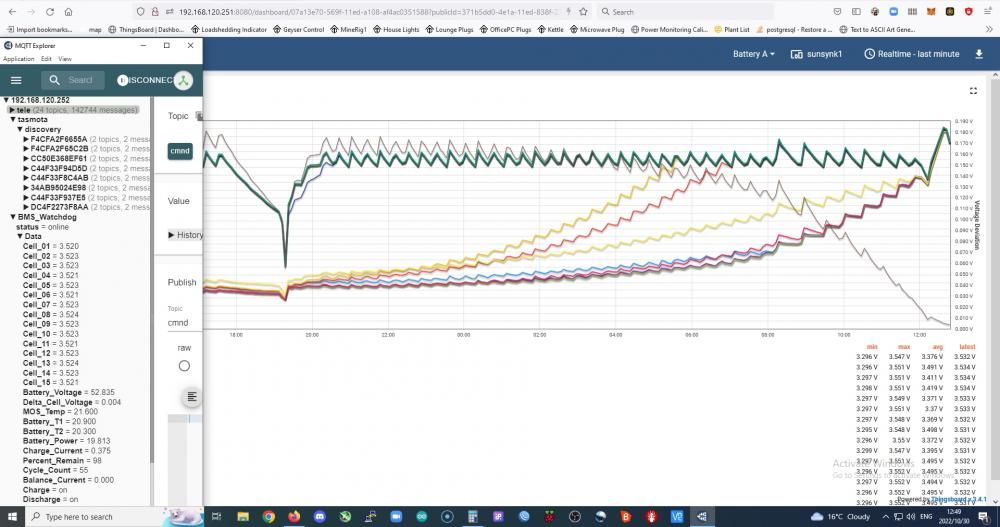Switch to Firefox on the taskbar
The image size is (1000, 527).
pyautogui.click(x=294, y=517)
